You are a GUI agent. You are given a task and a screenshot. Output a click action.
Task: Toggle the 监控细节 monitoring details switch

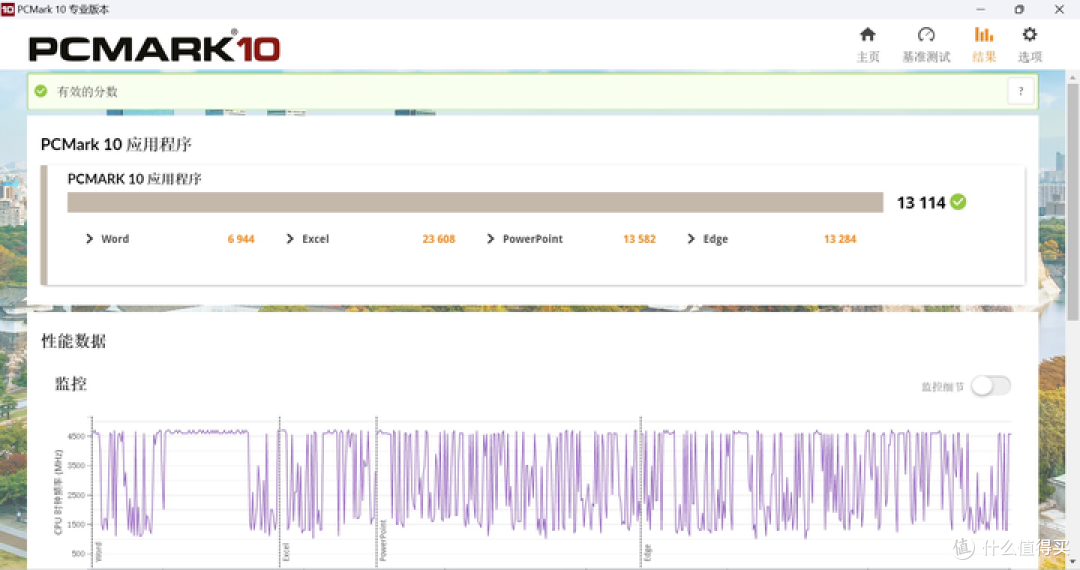(x=990, y=386)
